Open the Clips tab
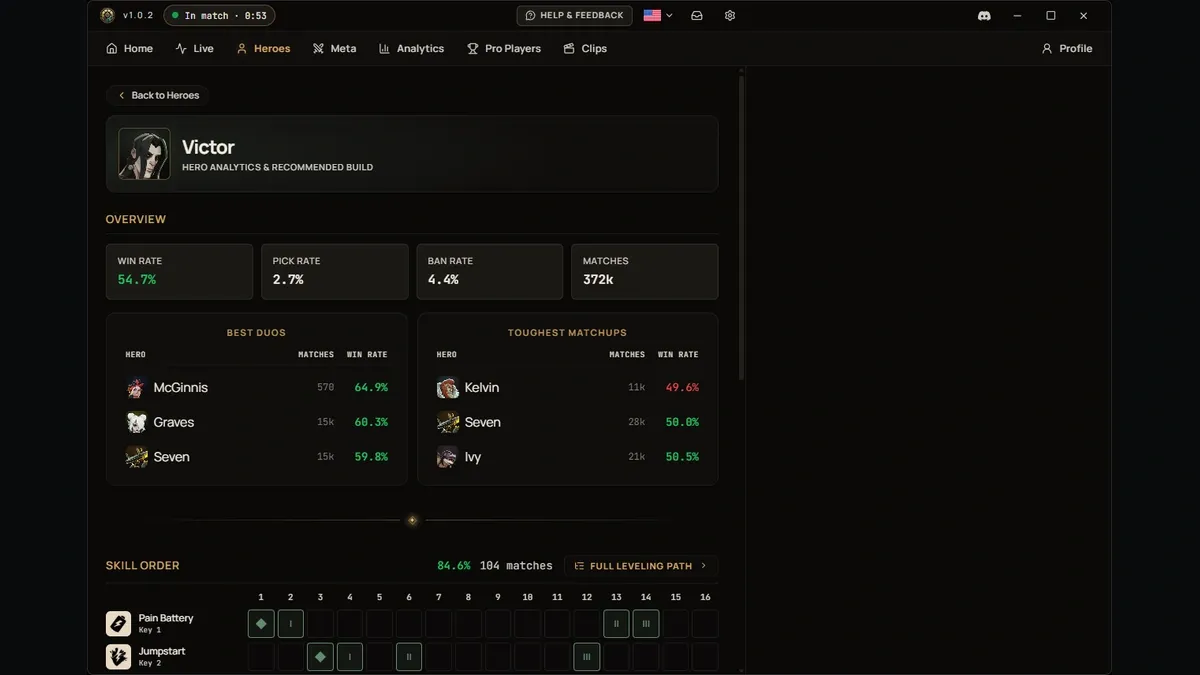The image size is (1200, 675). [x=585, y=48]
